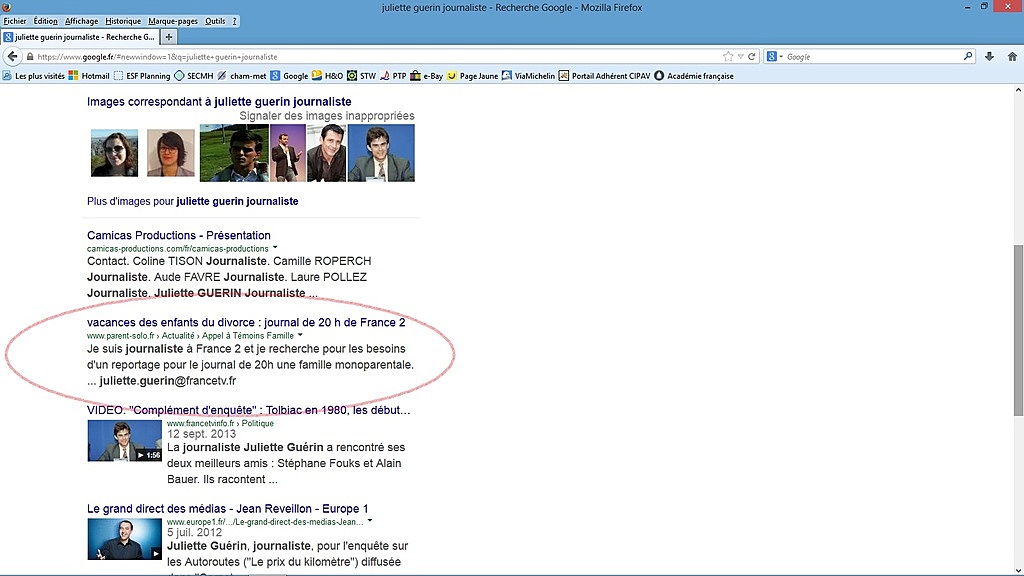The width and height of the screenshot is (1024, 576).
Task: Go back using the back arrow button
Action: click(x=12, y=56)
